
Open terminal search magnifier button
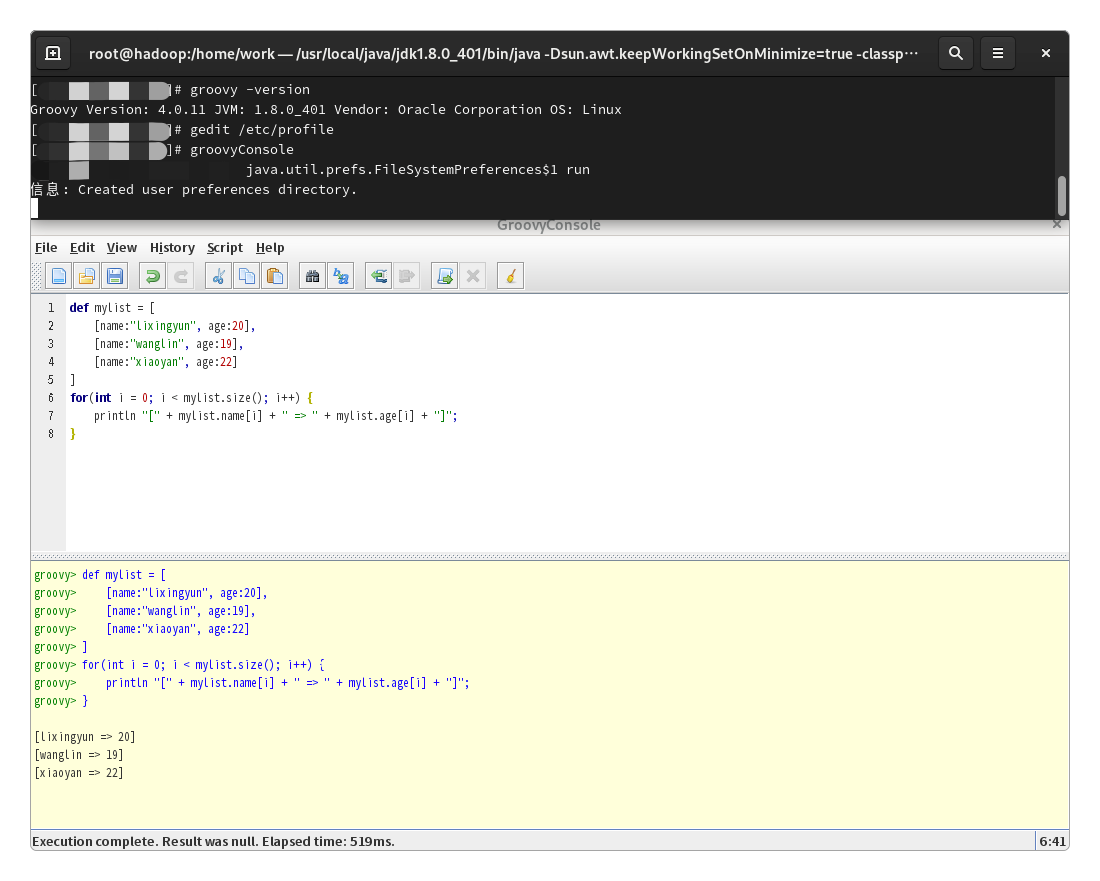click(955, 53)
